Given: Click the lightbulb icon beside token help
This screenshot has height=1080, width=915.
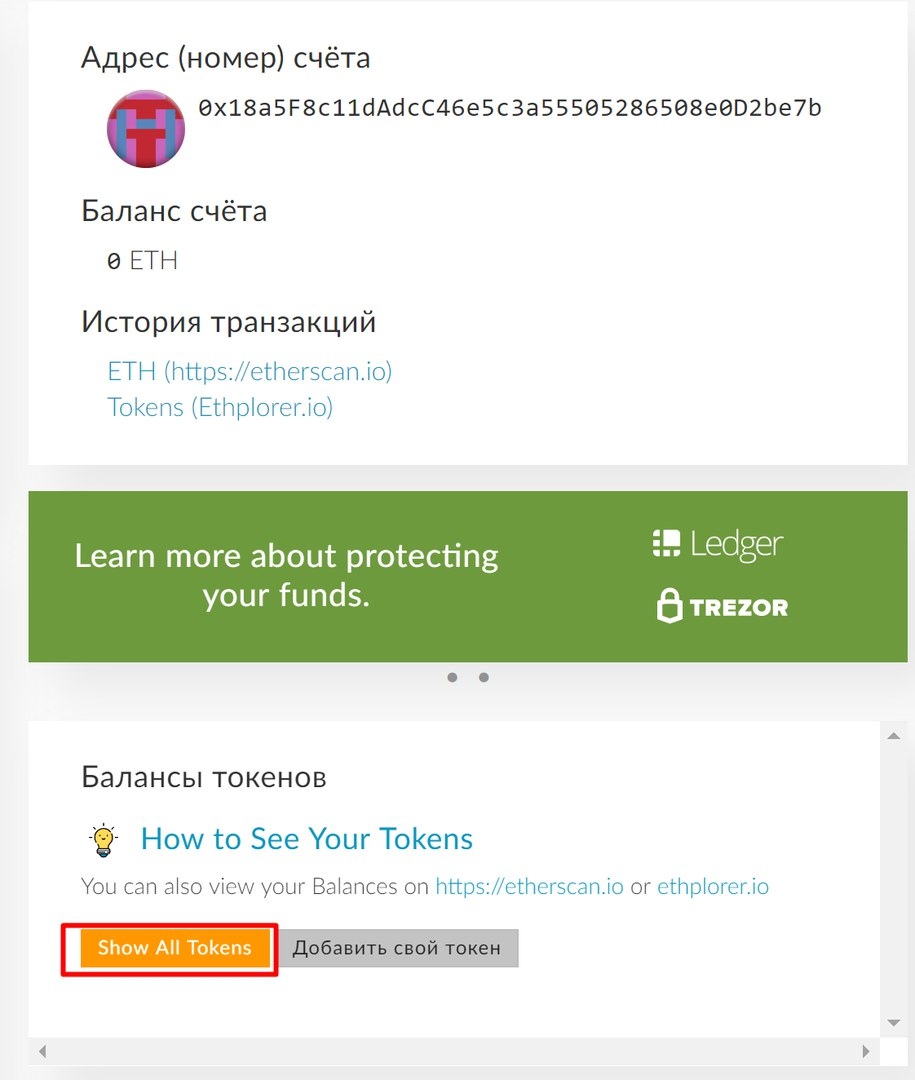Looking at the screenshot, I should pyautogui.click(x=104, y=839).
